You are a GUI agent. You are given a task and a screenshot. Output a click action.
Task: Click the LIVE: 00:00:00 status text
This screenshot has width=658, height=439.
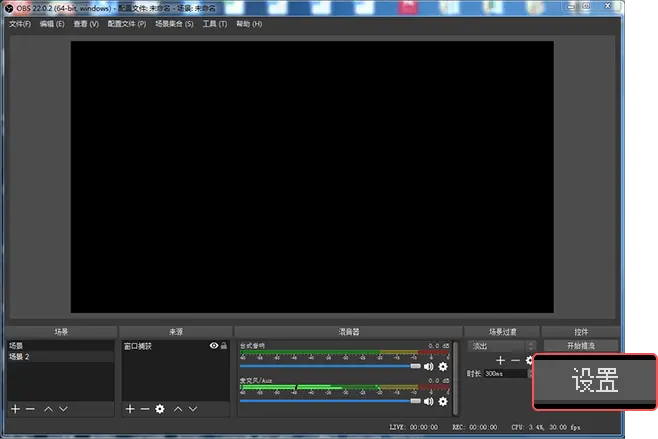click(x=413, y=427)
